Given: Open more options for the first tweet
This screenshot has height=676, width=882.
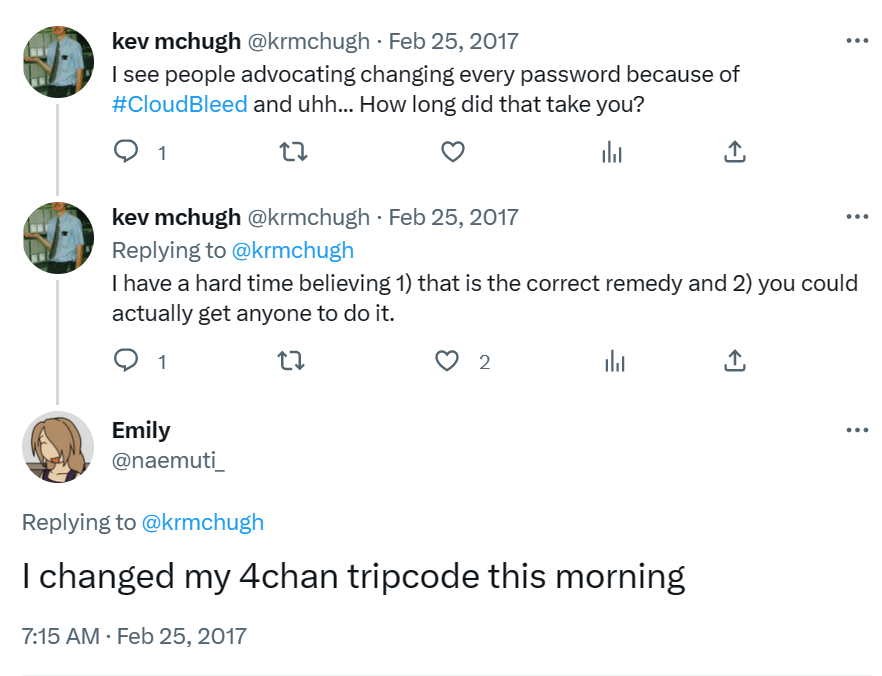Looking at the screenshot, I should tap(857, 41).
